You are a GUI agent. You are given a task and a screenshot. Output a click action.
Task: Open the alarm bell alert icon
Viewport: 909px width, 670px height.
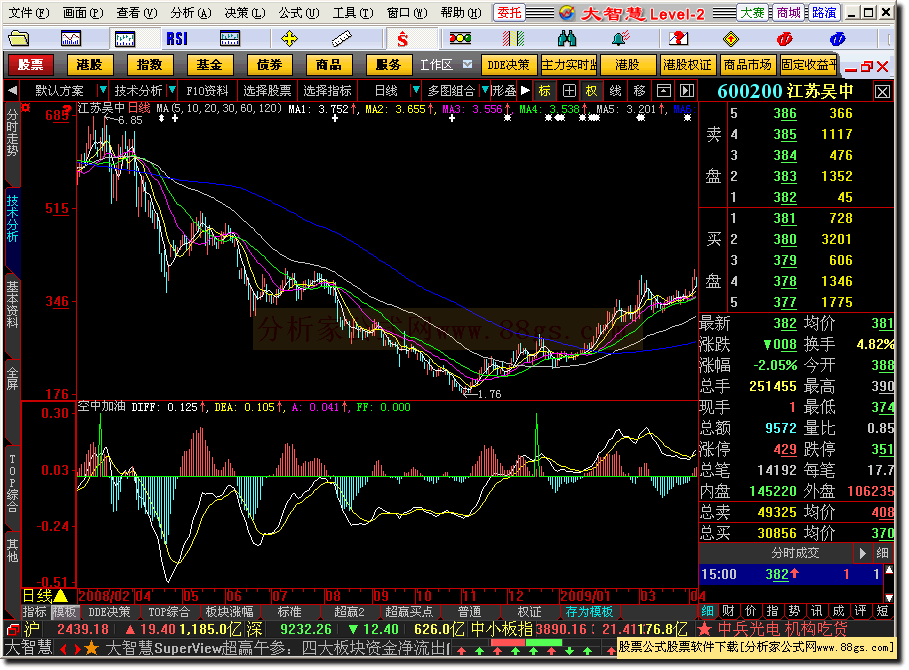click(620, 39)
